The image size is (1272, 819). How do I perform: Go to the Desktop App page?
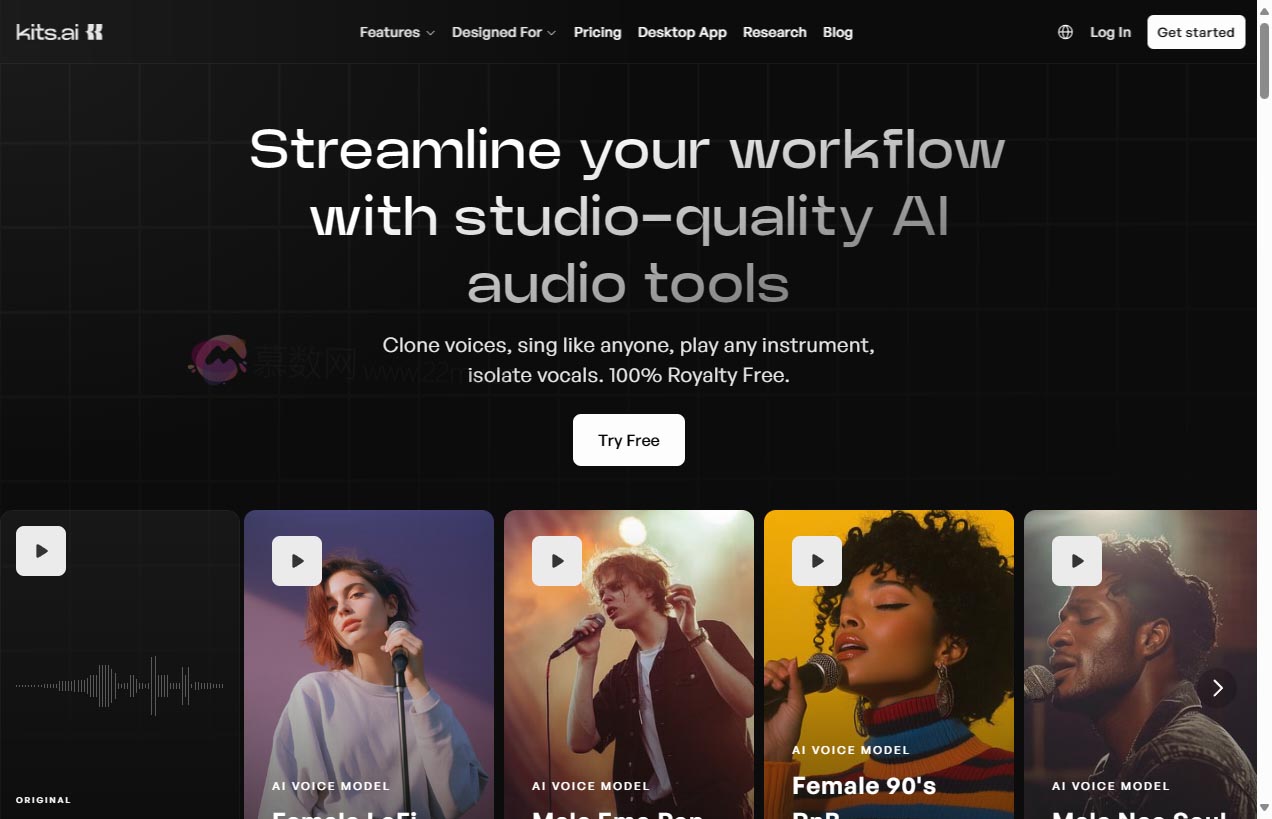pyautogui.click(x=682, y=32)
